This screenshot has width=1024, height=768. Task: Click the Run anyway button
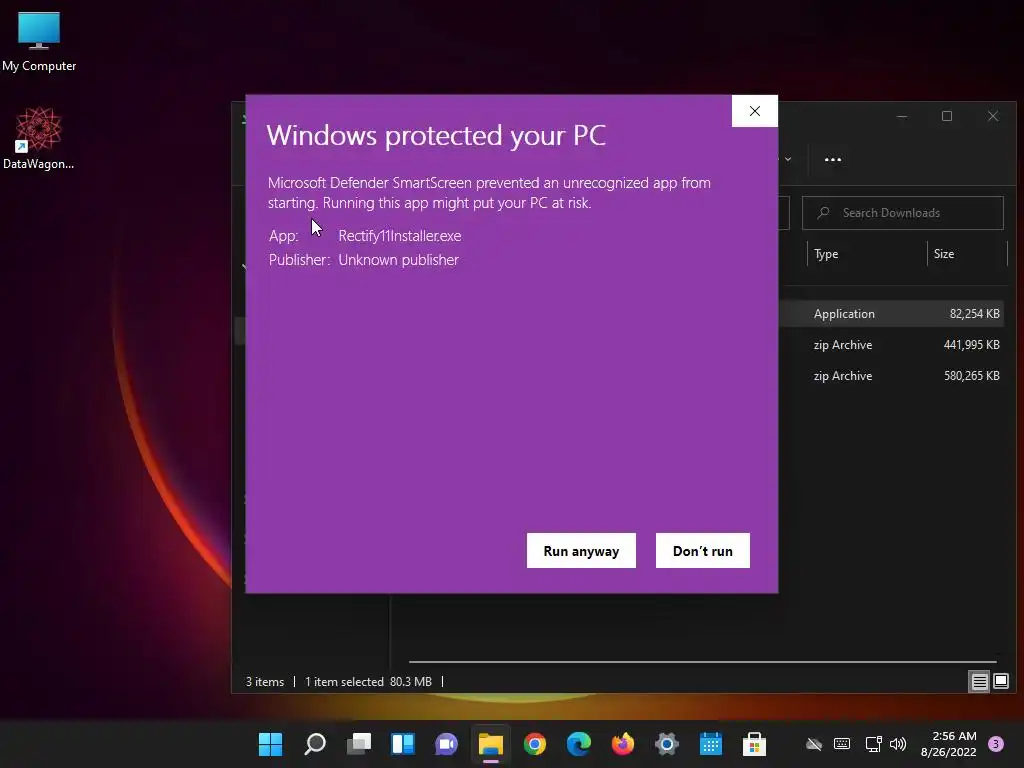(581, 551)
